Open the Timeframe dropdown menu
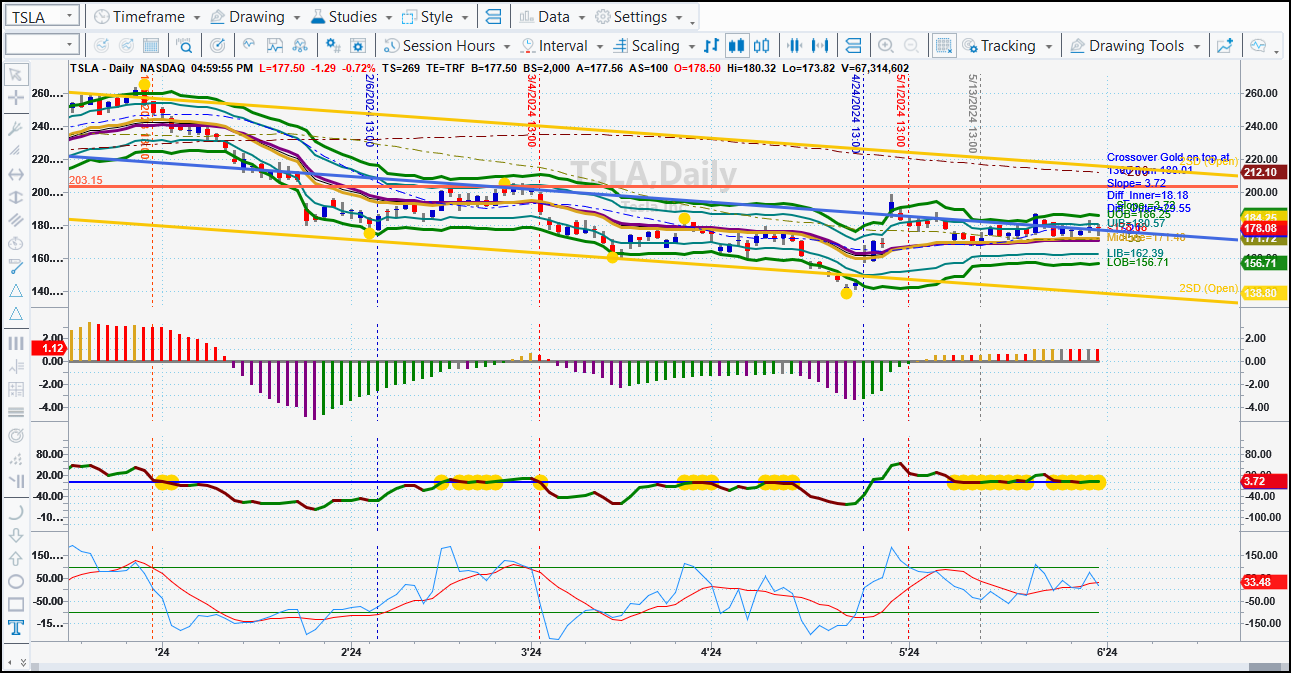 146,17
